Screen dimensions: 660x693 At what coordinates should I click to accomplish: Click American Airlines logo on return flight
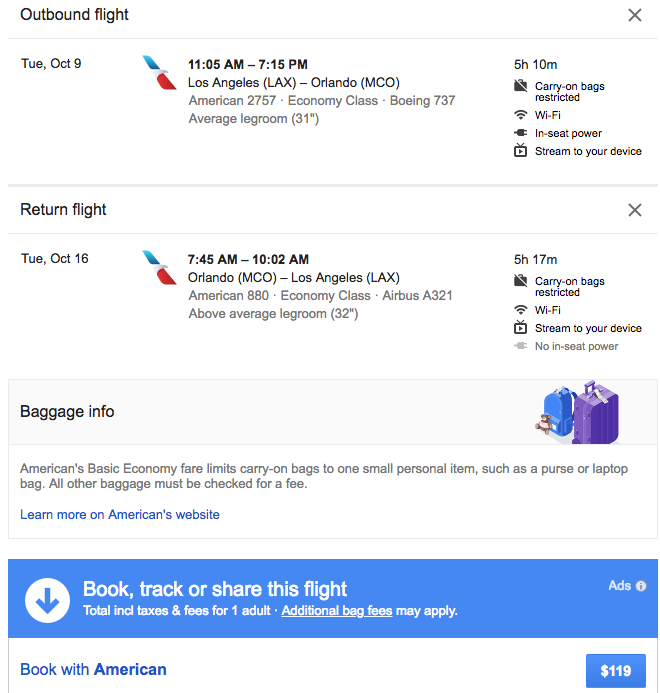[159, 268]
